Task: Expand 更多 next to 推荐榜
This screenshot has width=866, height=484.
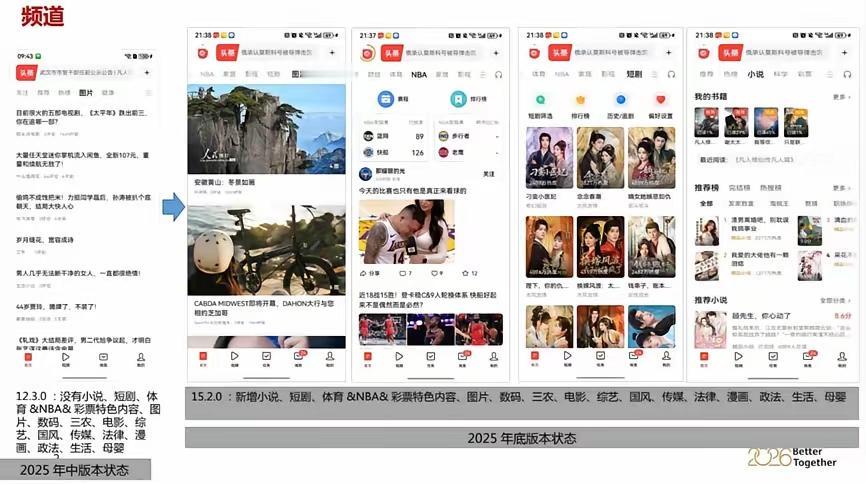Action: [841, 188]
